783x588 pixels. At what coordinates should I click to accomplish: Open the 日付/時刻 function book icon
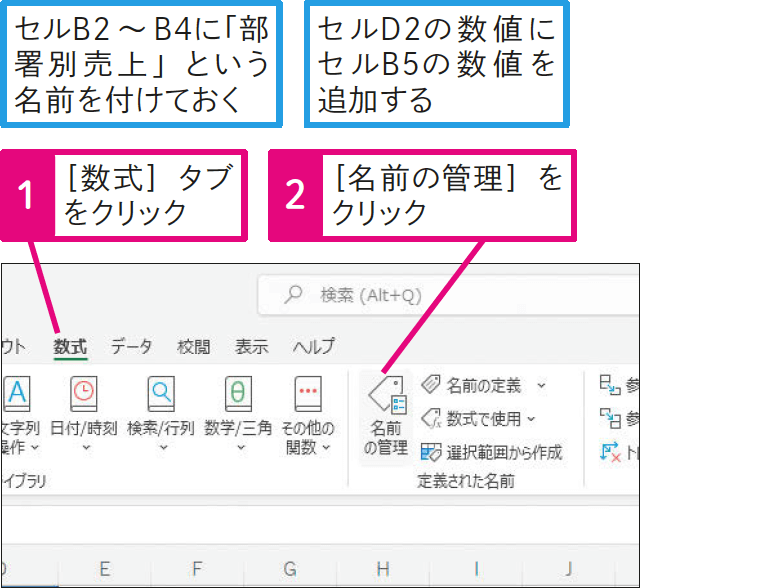click(83, 394)
